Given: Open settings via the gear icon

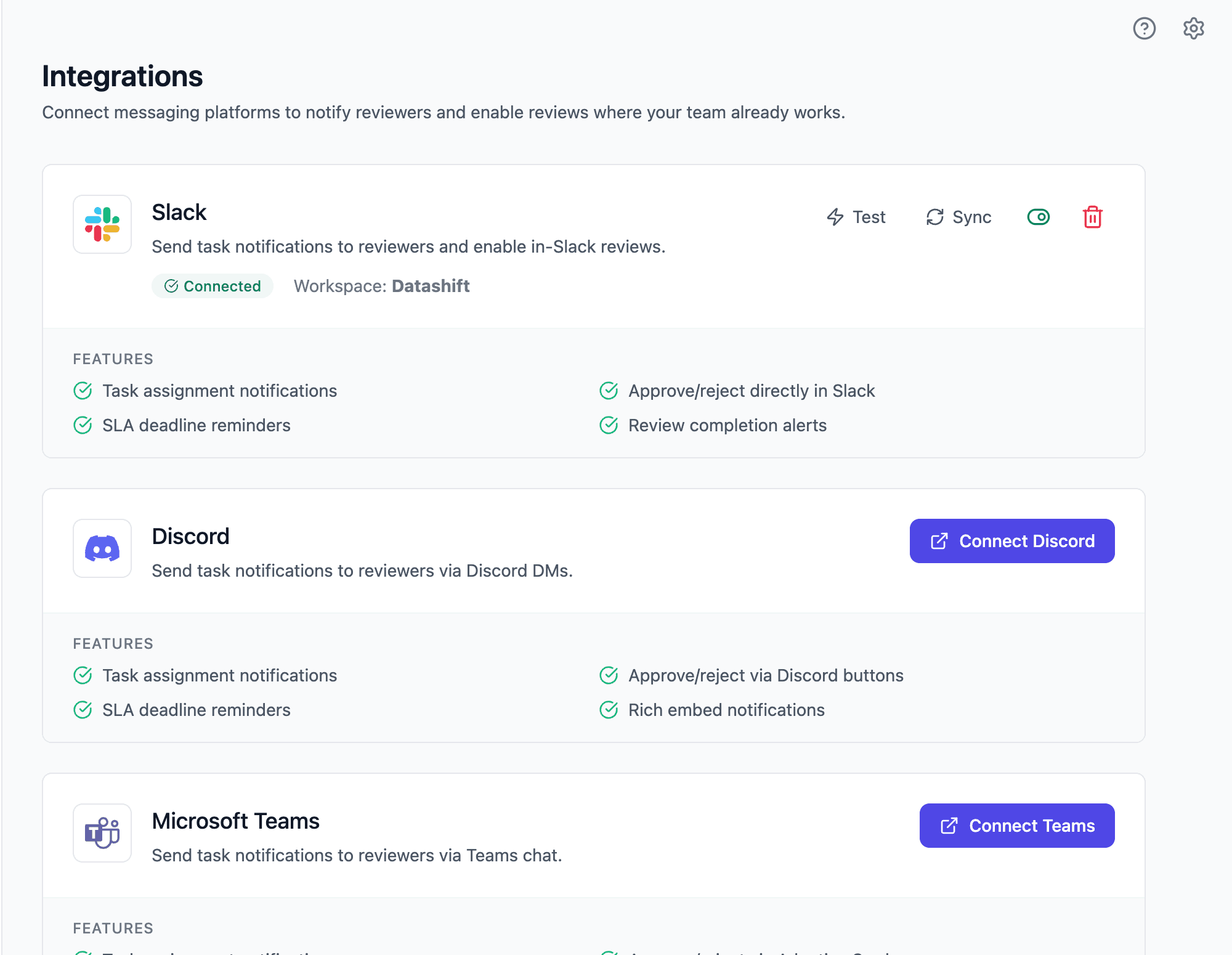Looking at the screenshot, I should (x=1193, y=28).
